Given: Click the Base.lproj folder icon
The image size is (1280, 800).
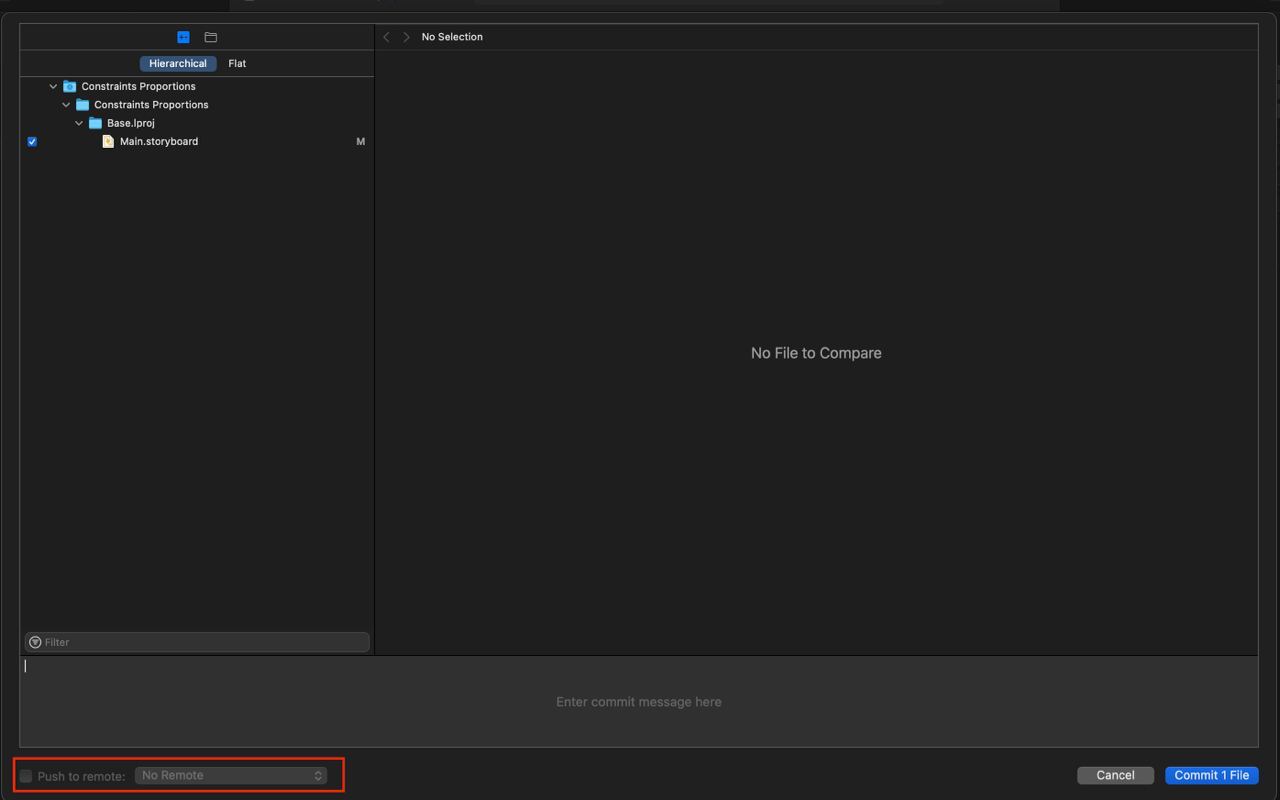Looking at the screenshot, I should 95,123.
